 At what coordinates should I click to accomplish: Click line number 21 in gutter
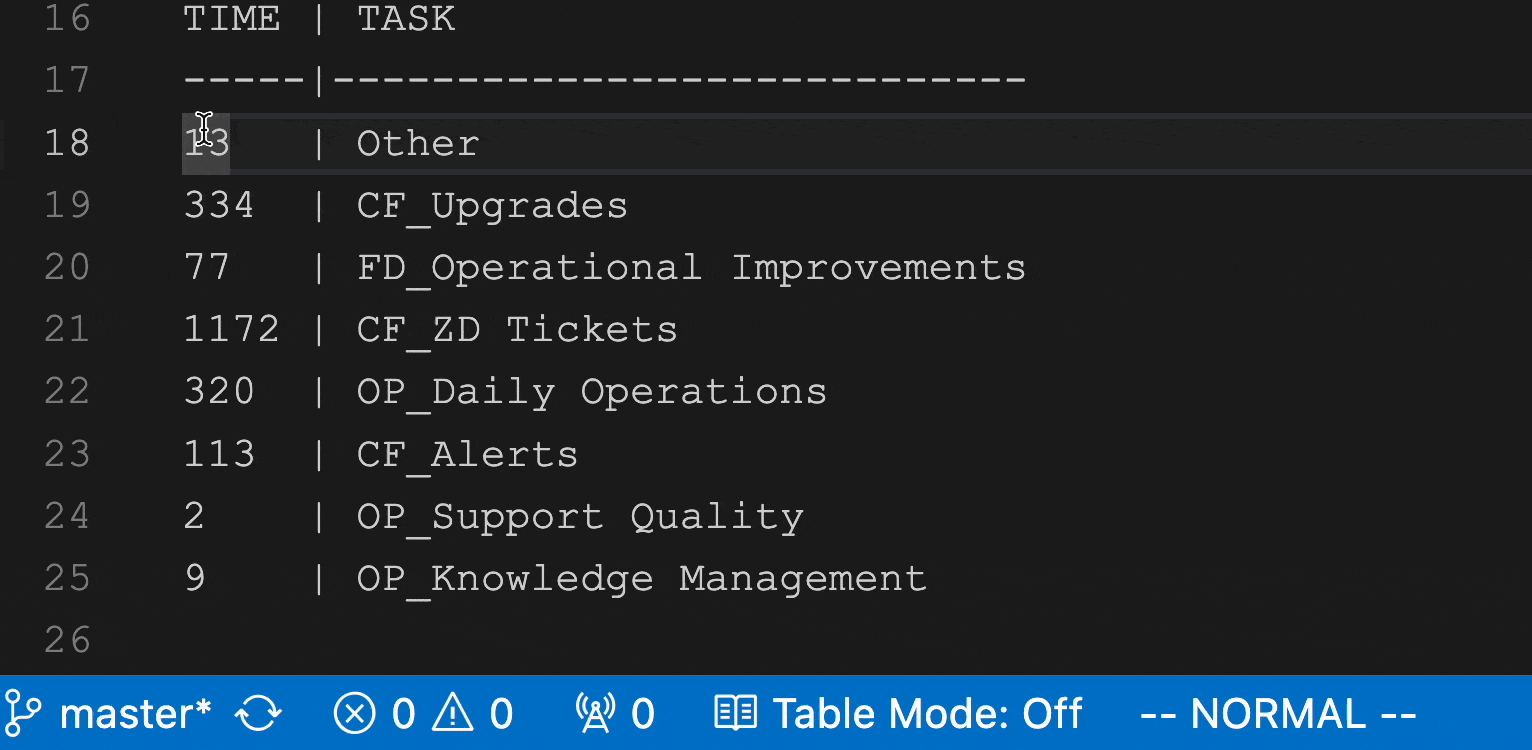67,330
